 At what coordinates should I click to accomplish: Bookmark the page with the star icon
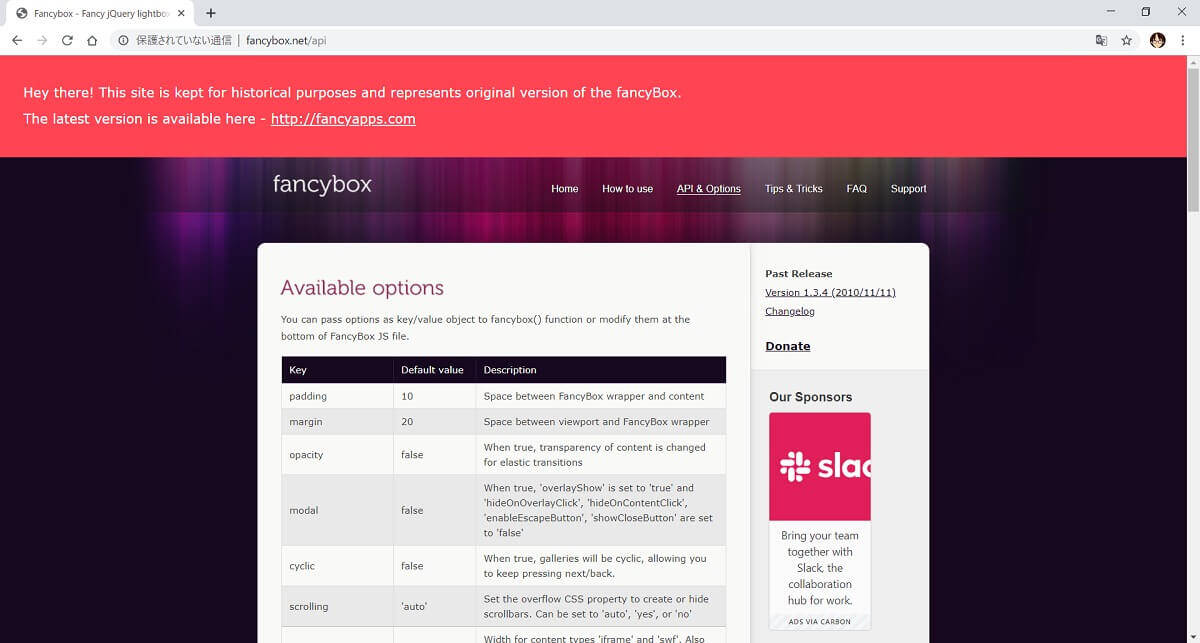1129,40
